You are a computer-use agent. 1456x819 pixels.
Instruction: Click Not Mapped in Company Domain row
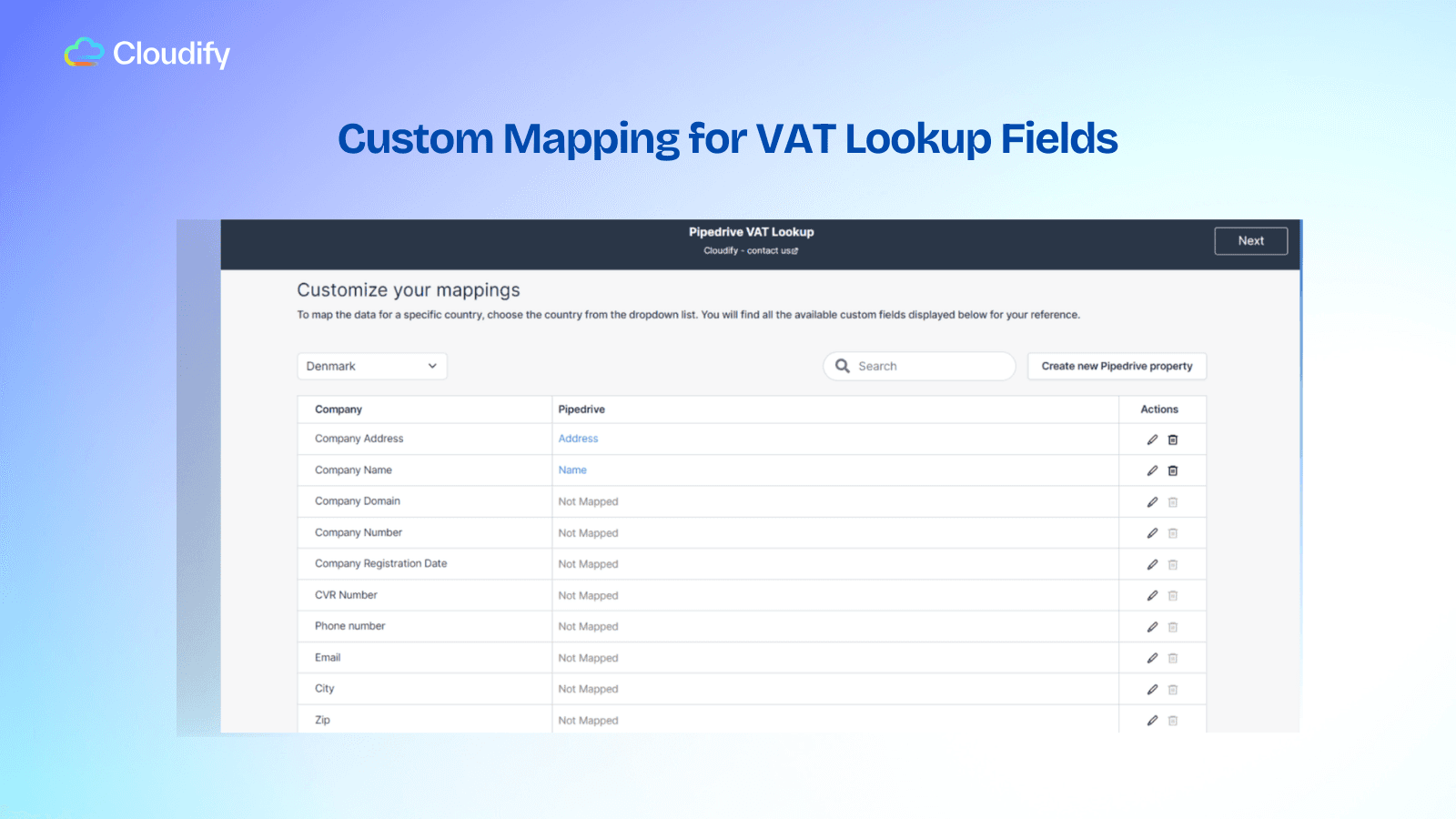(588, 502)
